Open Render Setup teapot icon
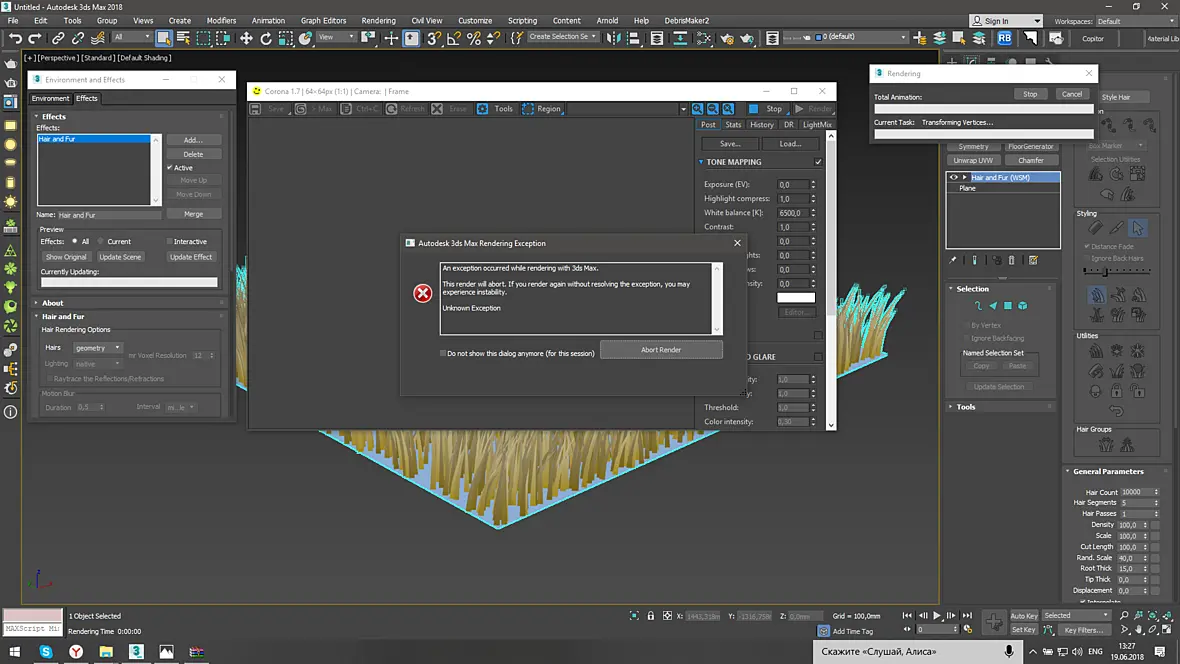Viewport: 1180px width, 664px height. [x=727, y=38]
